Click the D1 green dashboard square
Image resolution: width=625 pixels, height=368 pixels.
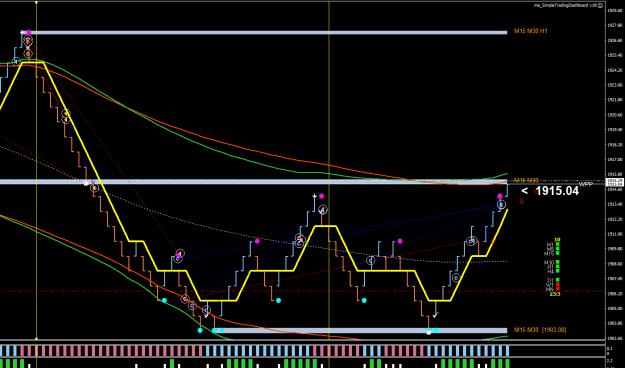(558, 280)
